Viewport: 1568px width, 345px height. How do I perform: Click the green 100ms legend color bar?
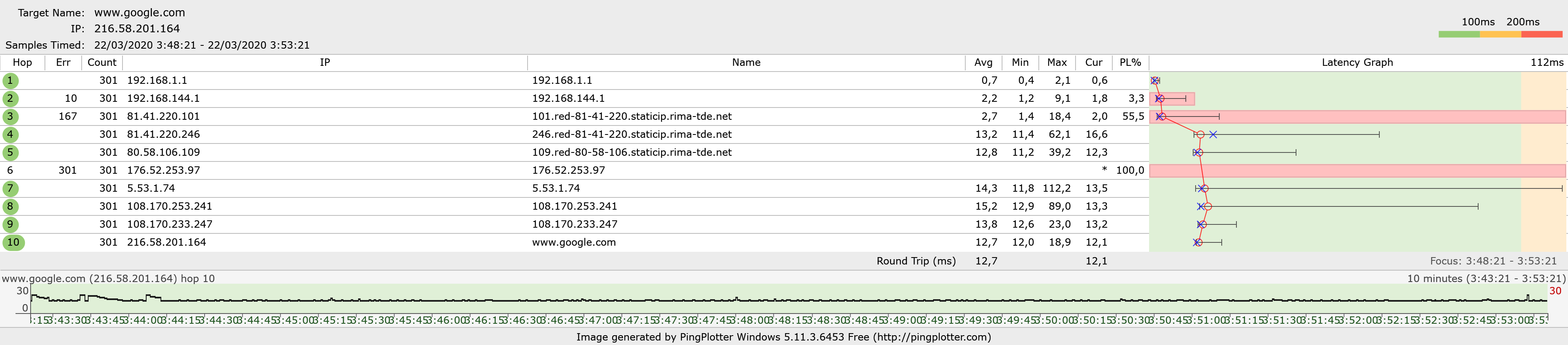pyautogui.click(x=1459, y=35)
